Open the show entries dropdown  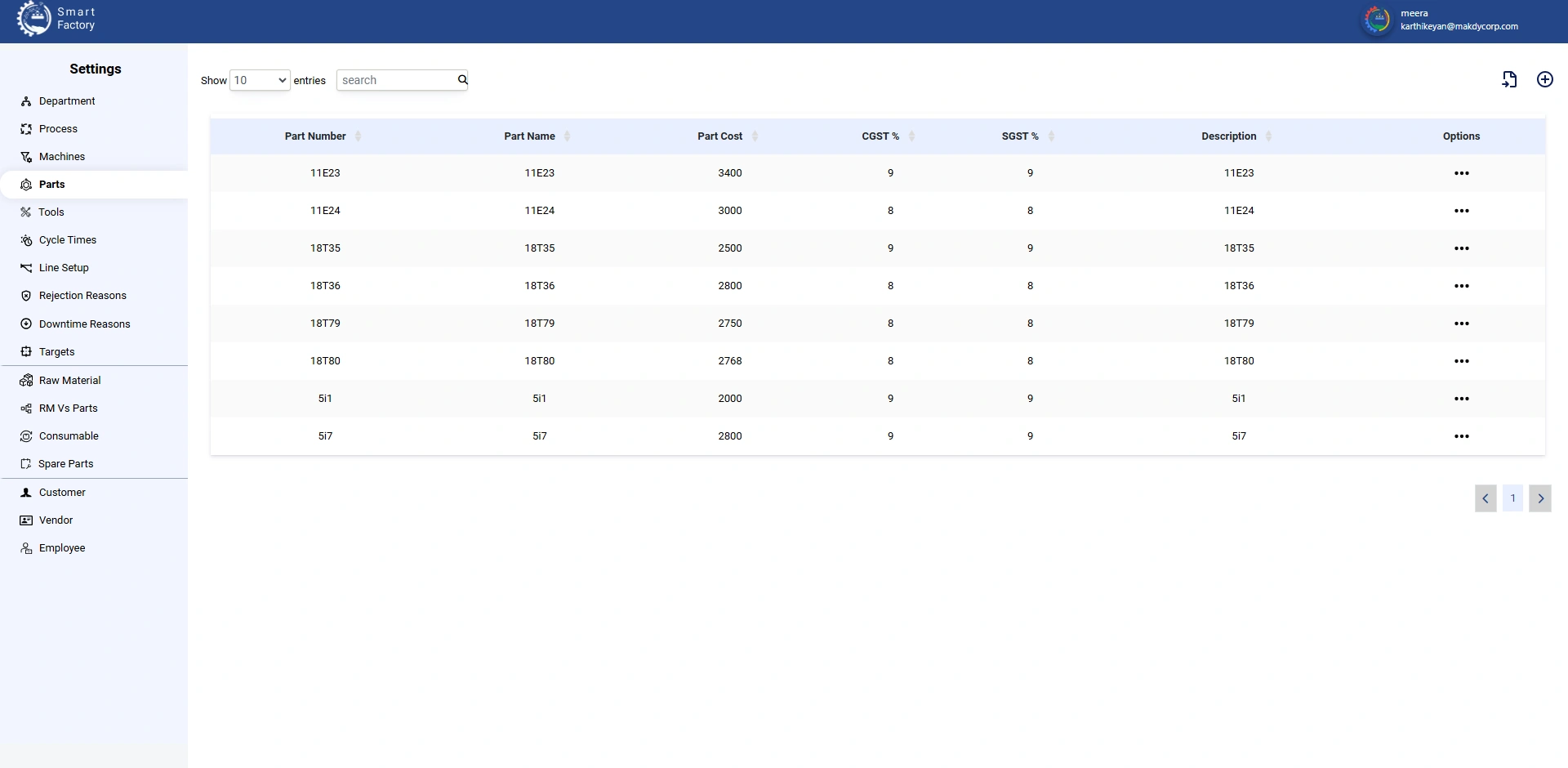(260, 80)
